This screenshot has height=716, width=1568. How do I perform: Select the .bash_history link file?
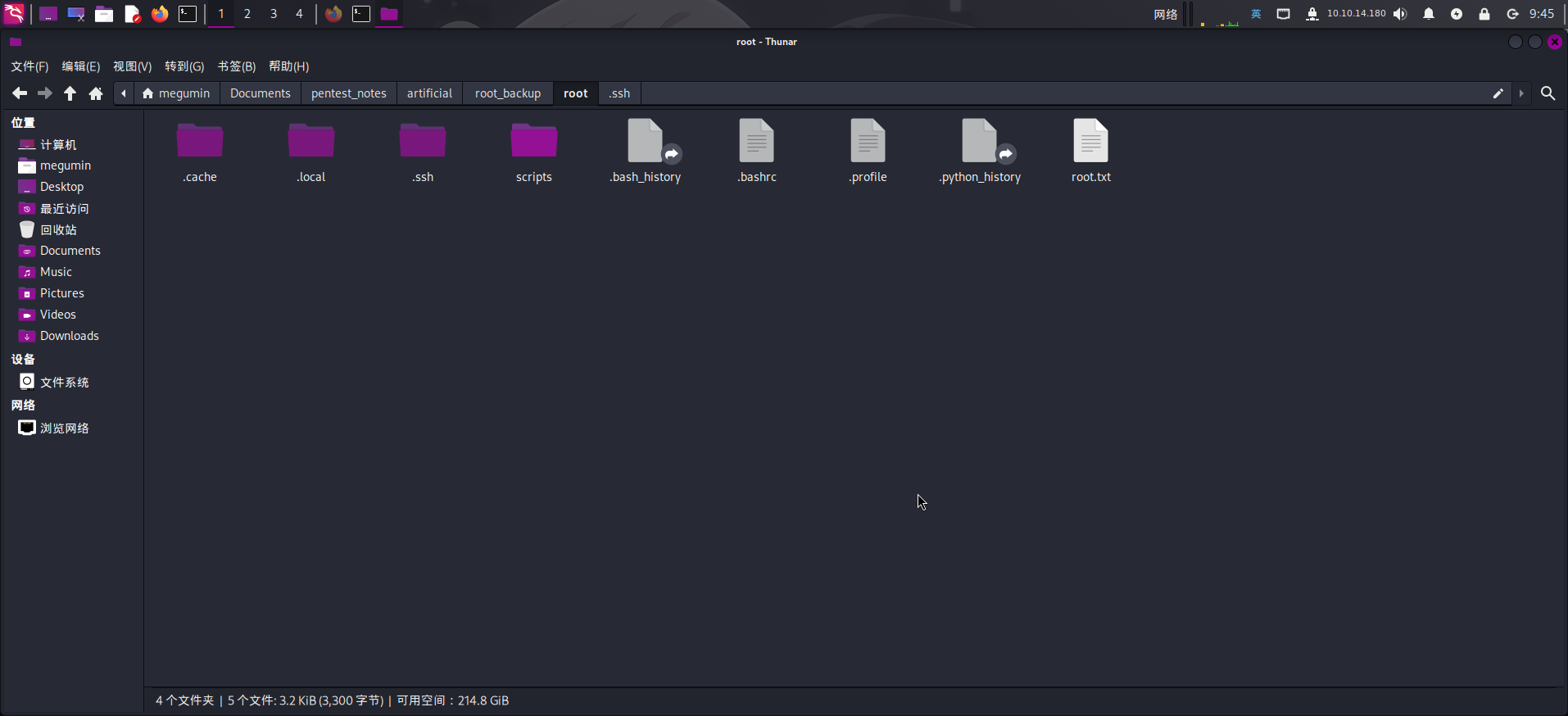tap(646, 152)
